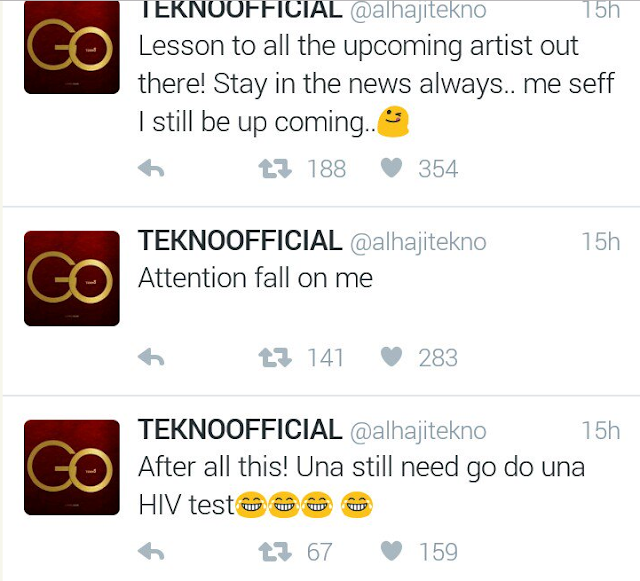This screenshot has height=581, width=640.
Task: Open avatar of the upcoming artist tweet
Action: (72, 48)
